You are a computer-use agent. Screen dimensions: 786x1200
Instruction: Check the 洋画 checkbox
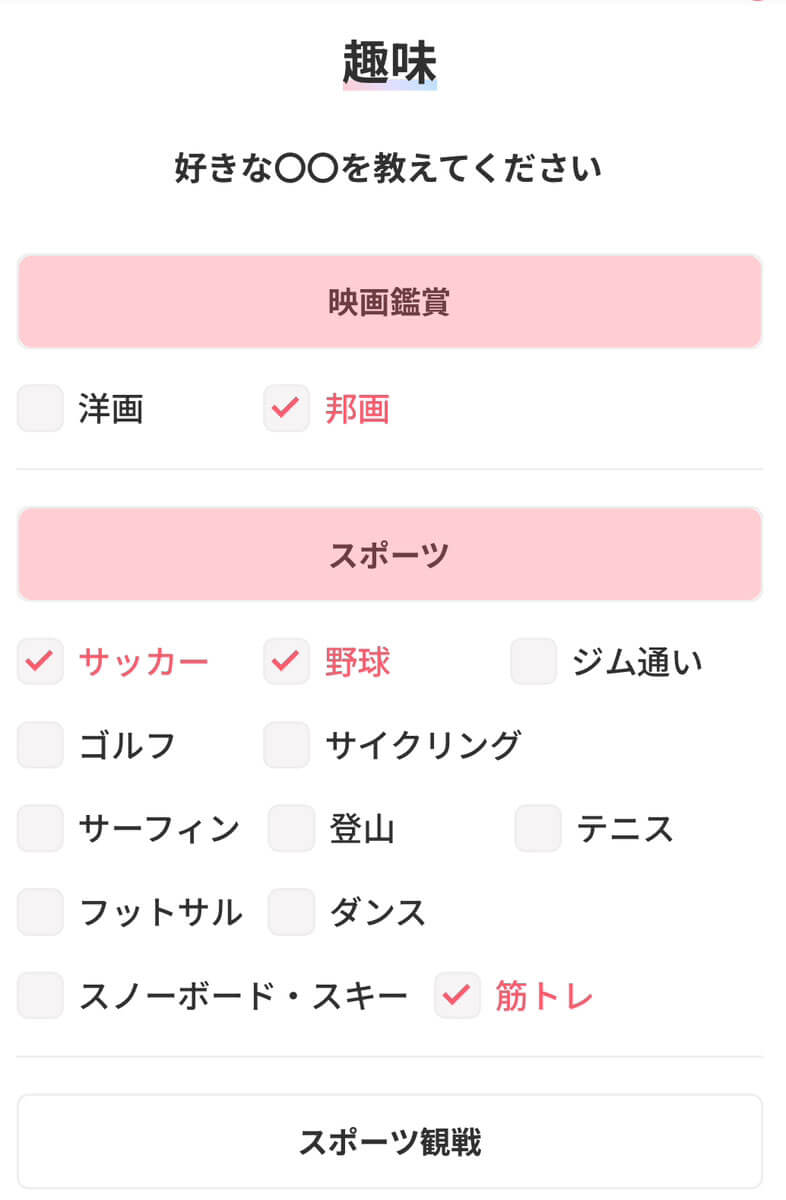click(x=40, y=409)
